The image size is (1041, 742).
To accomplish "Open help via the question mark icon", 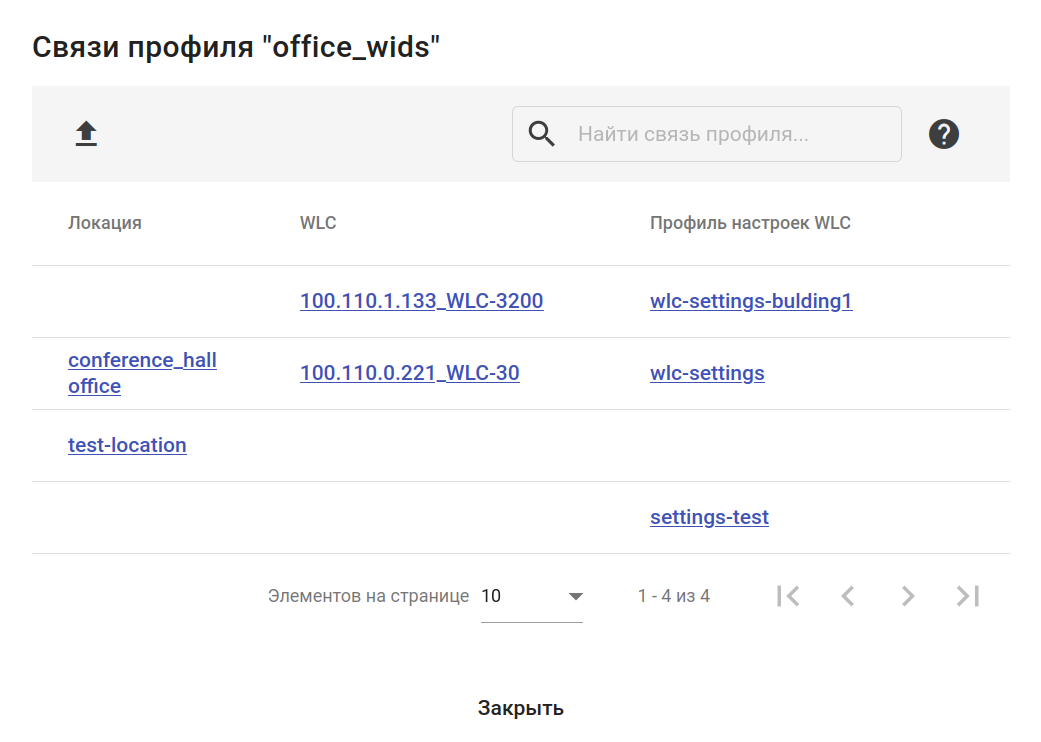I will (x=943, y=134).
